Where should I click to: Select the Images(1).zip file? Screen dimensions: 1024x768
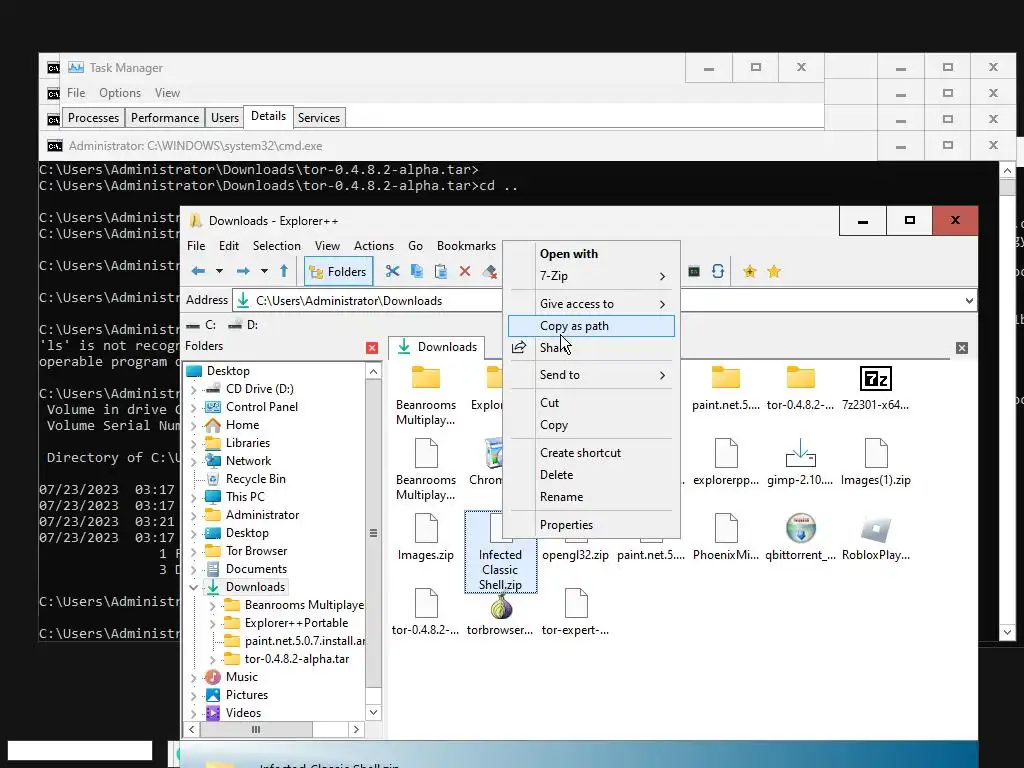click(x=876, y=463)
